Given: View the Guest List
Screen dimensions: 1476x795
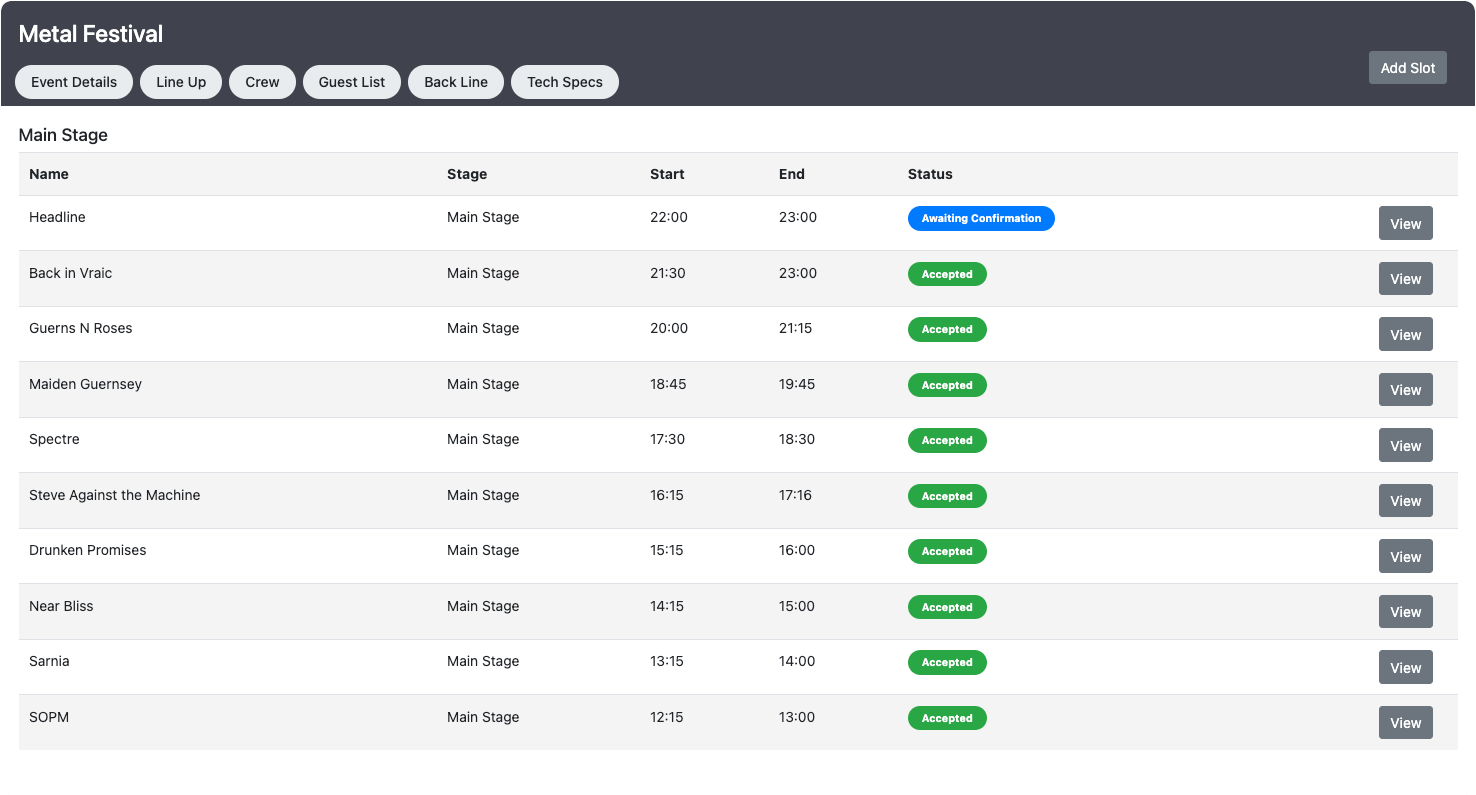Looking at the screenshot, I should 351,82.
